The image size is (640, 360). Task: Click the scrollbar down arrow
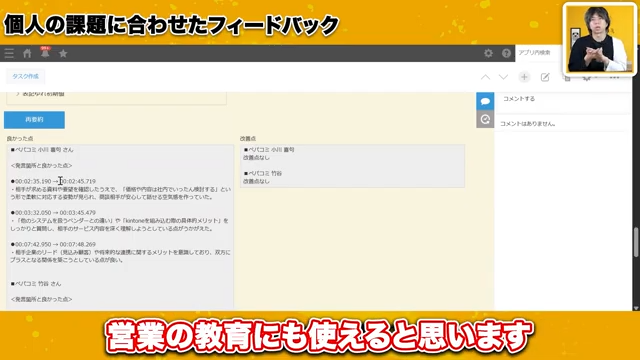(x=636, y=308)
